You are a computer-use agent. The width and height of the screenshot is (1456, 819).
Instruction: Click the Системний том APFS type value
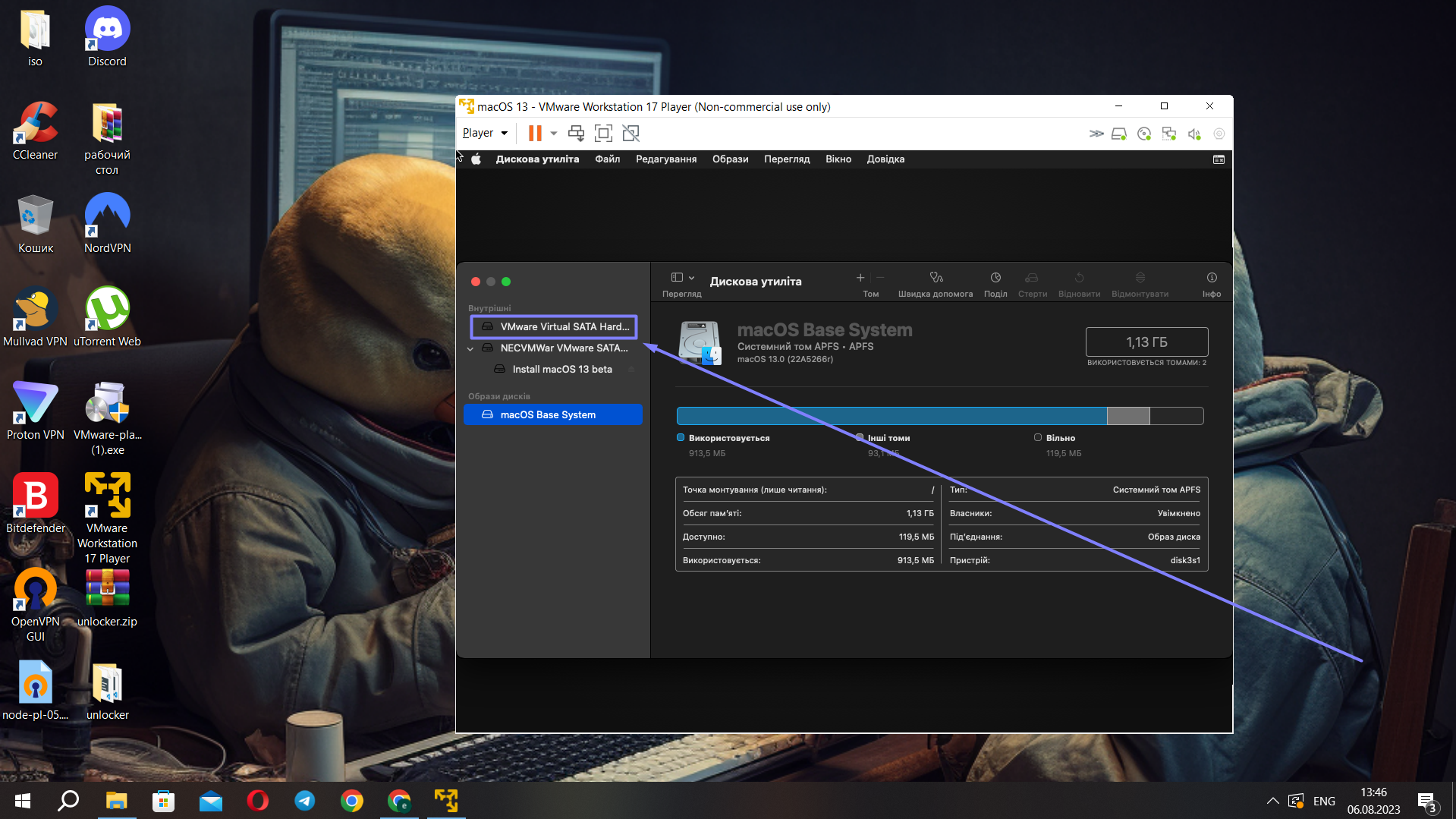pyautogui.click(x=1156, y=490)
